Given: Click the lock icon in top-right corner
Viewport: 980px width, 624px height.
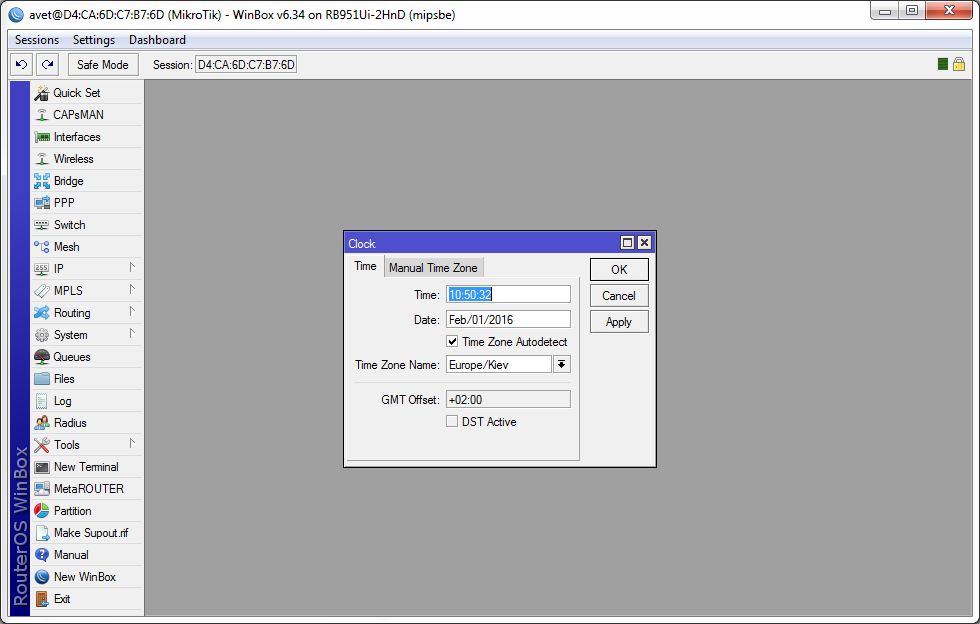Looking at the screenshot, I should pyautogui.click(x=958, y=64).
